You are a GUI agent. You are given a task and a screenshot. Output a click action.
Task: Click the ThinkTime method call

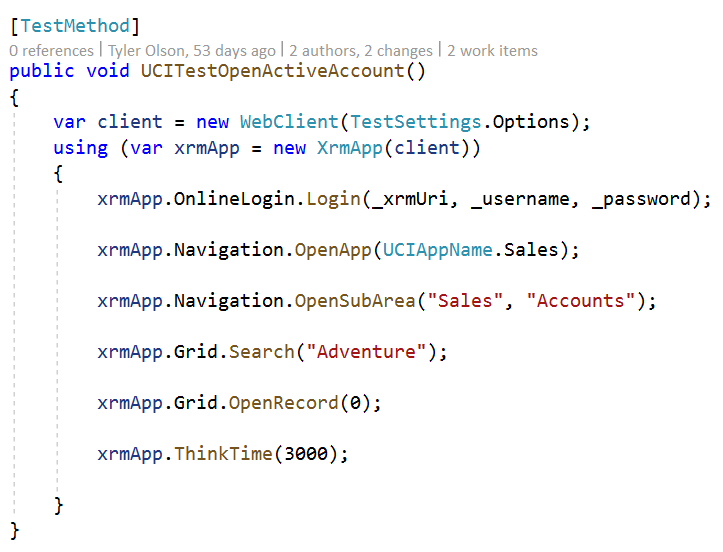click(x=223, y=454)
